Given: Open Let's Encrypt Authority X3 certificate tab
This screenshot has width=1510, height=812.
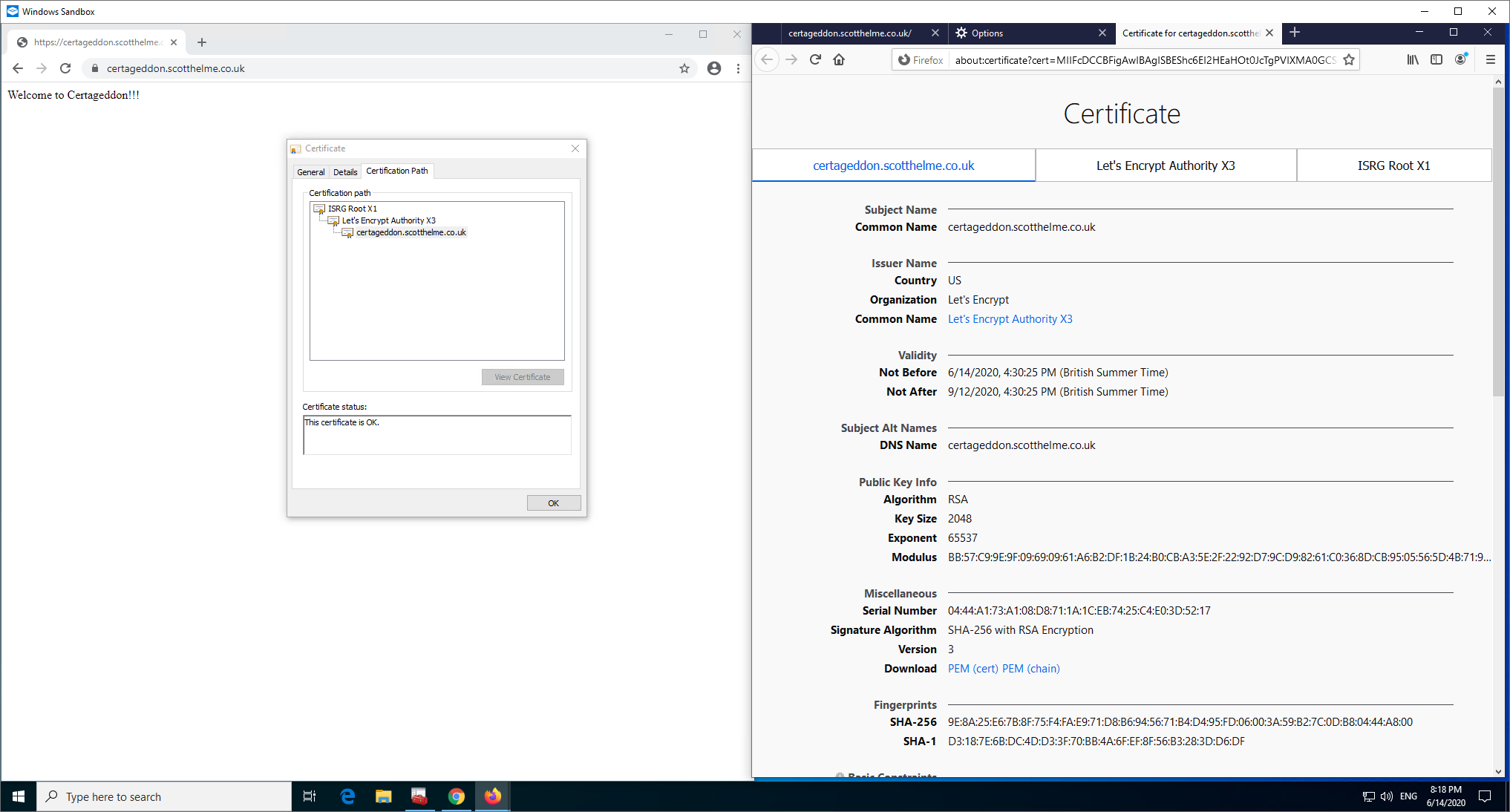Looking at the screenshot, I should [1166, 166].
